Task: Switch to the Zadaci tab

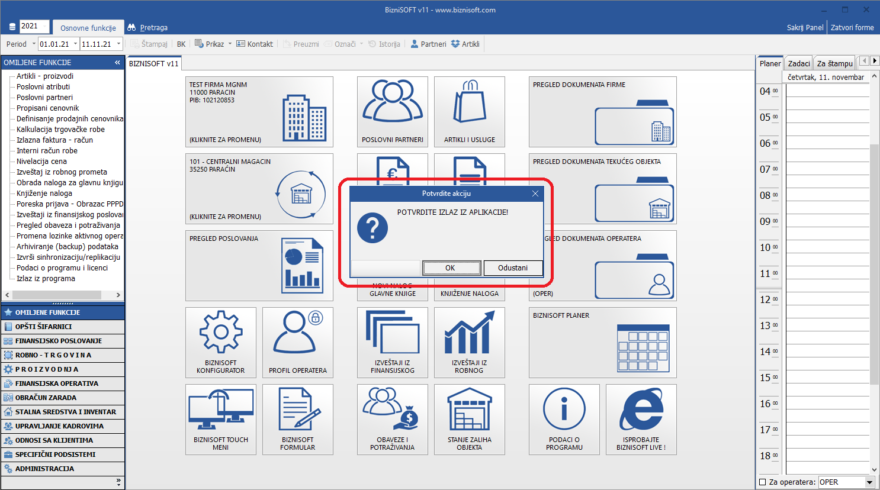Action: [x=798, y=63]
